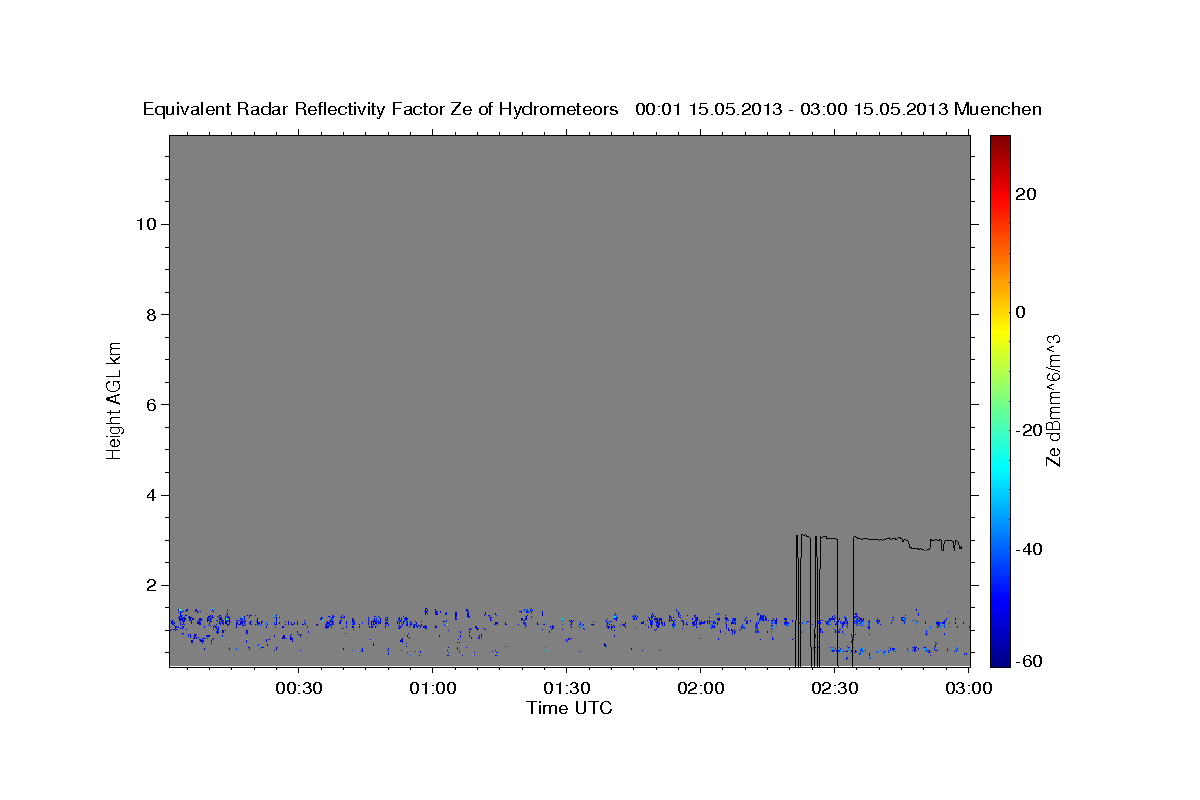Click the time tick label '03:00'
1200x800 pixels.
pos(968,689)
